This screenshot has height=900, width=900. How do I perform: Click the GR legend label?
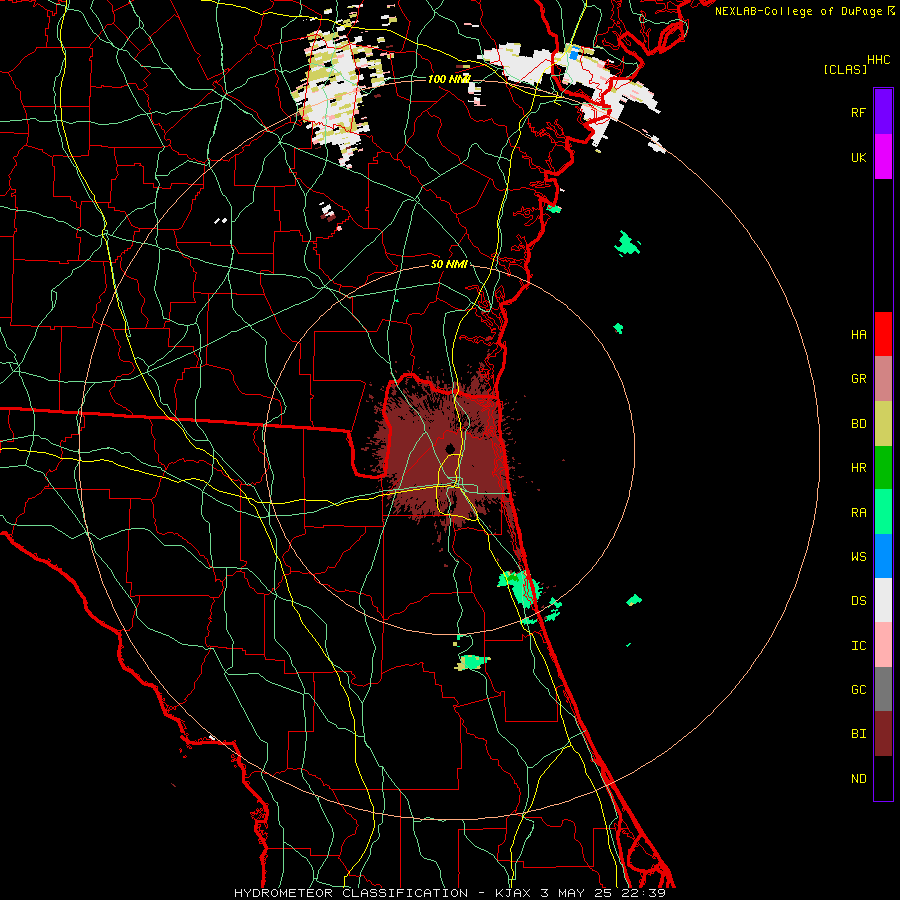858,379
